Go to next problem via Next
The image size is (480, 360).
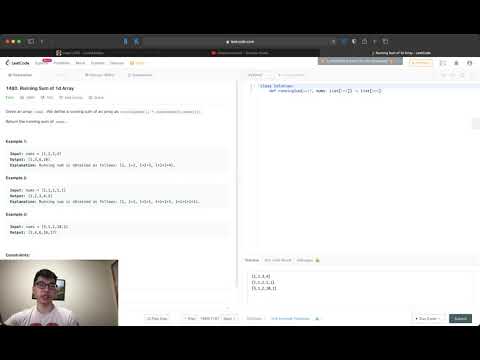pyautogui.click(x=230, y=318)
